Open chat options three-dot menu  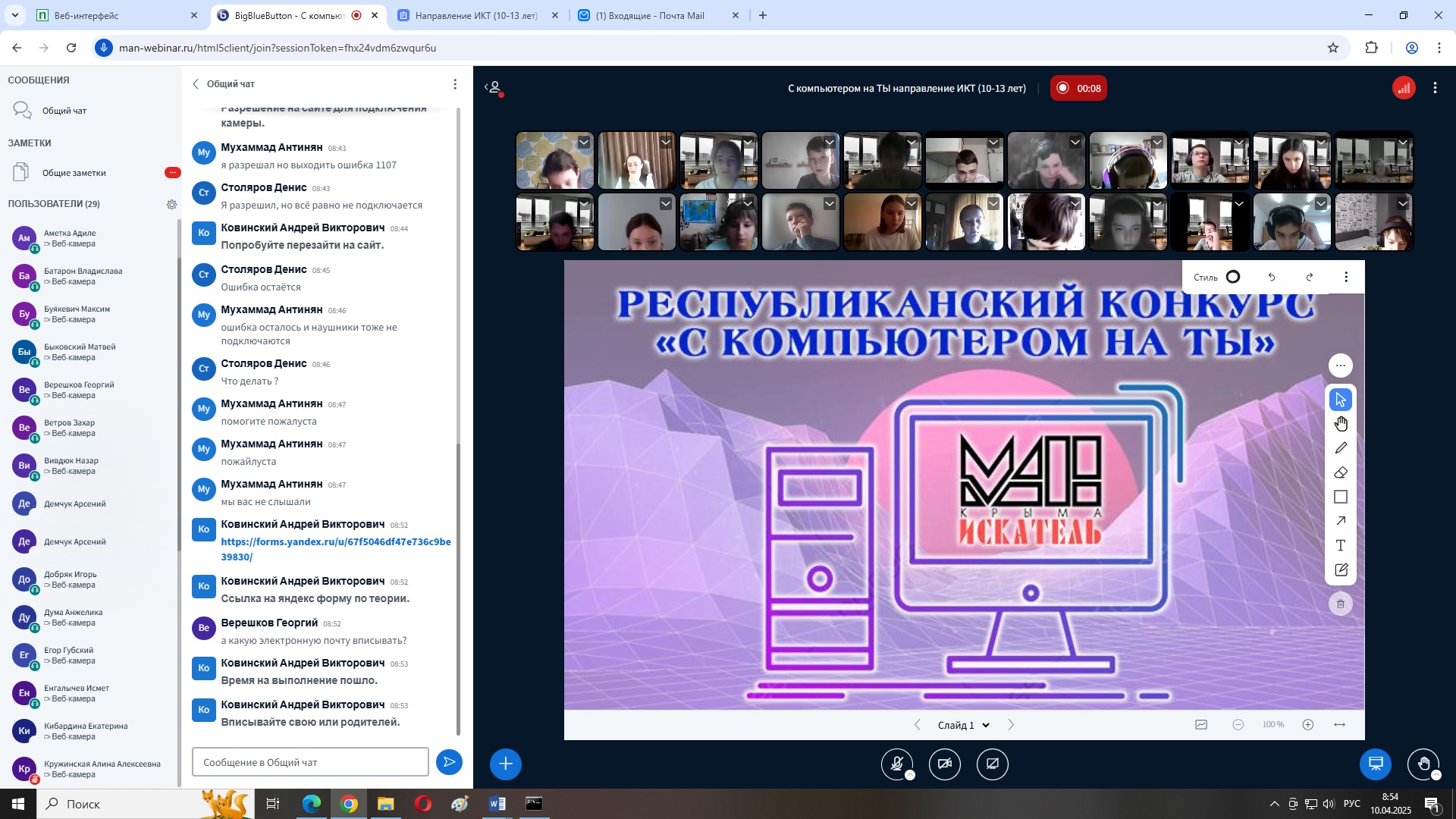(455, 84)
